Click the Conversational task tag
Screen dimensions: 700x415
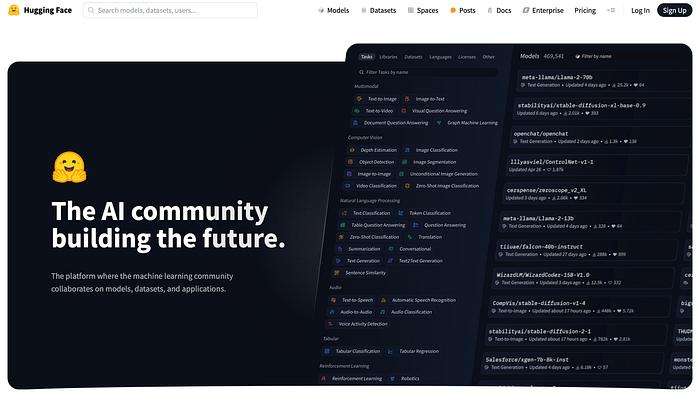pos(410,249)
